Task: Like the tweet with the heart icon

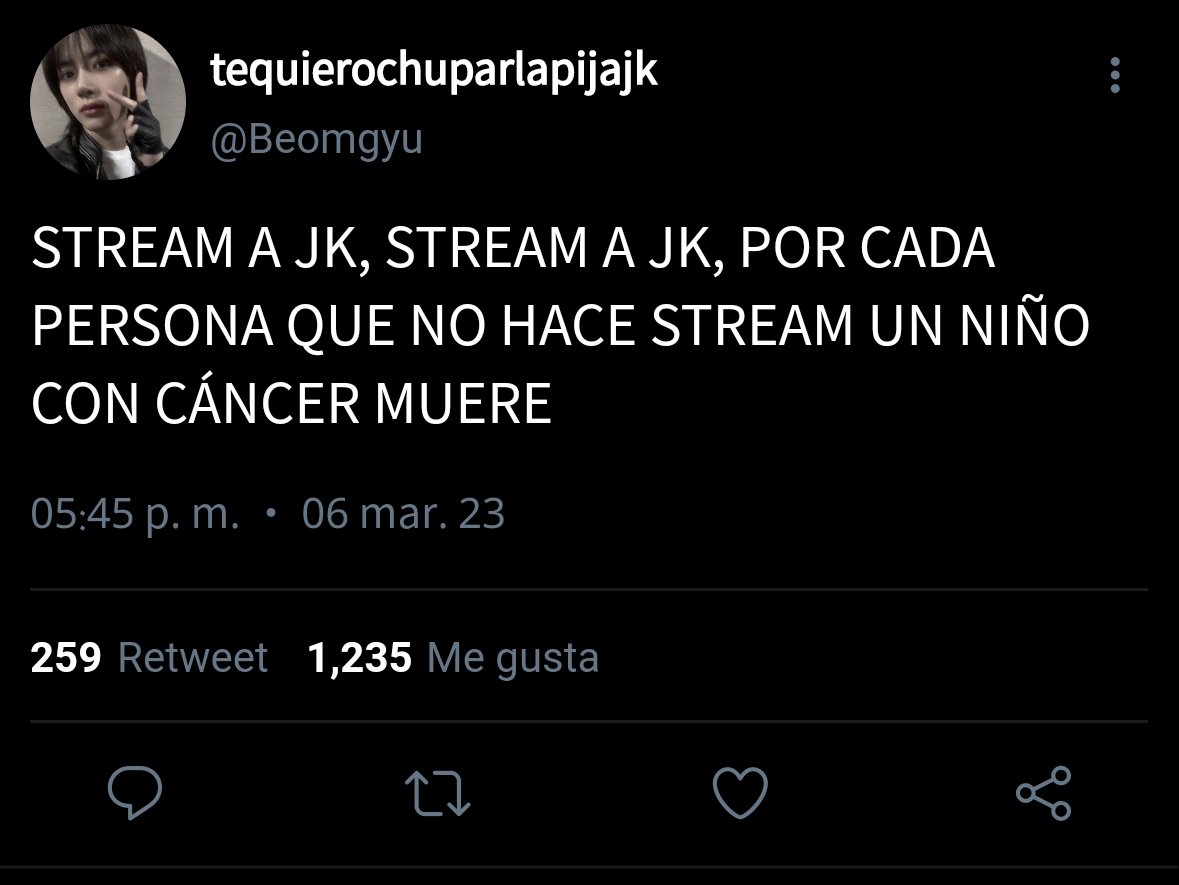Action: click(x=740, y=793)
